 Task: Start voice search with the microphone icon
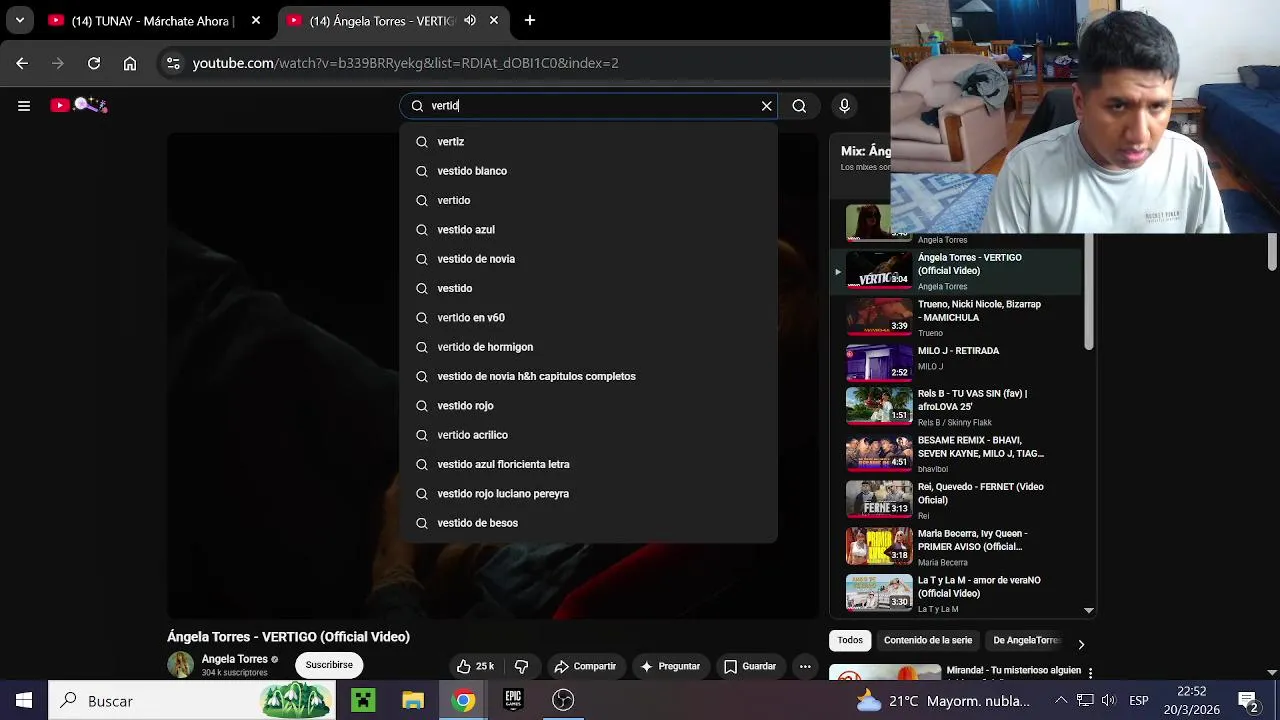[x=845, y=106]
